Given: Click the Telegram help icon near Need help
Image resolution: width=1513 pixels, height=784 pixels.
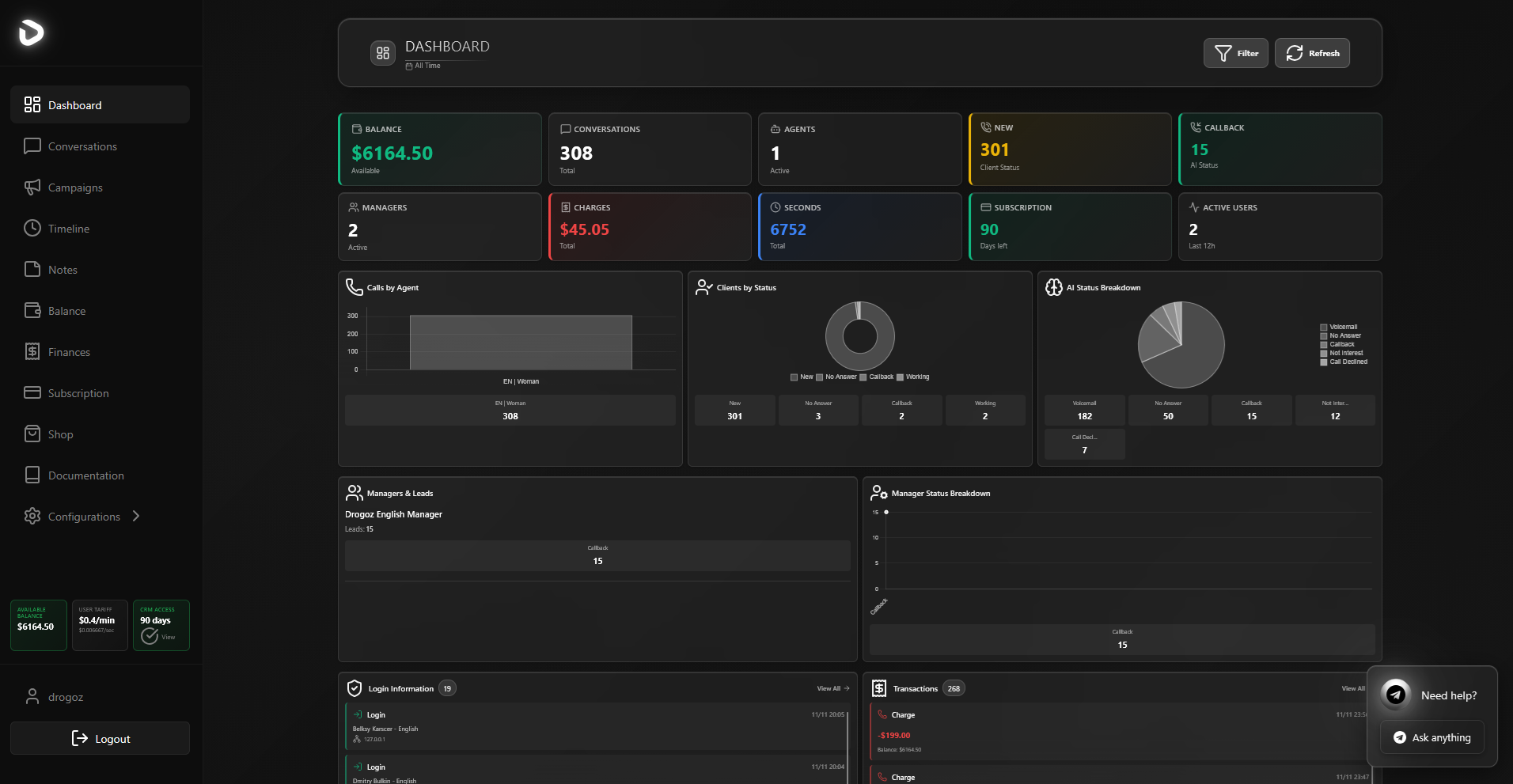Looking at the screenshot, I should pos(1394,694).
